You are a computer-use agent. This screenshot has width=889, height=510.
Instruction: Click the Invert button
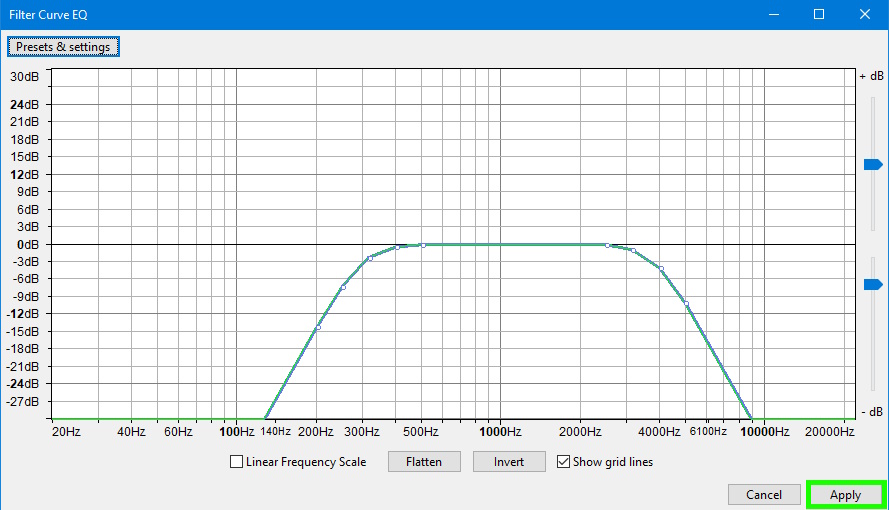[x=509, y=462]
